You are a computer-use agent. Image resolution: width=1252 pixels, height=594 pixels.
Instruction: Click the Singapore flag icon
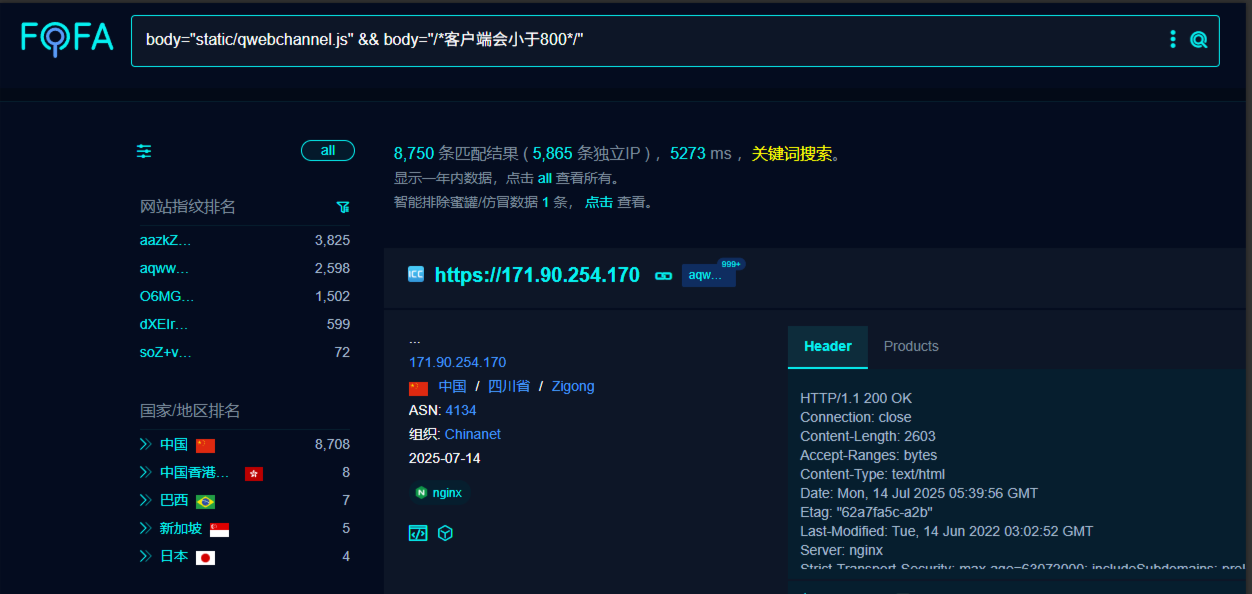(219, 529)
